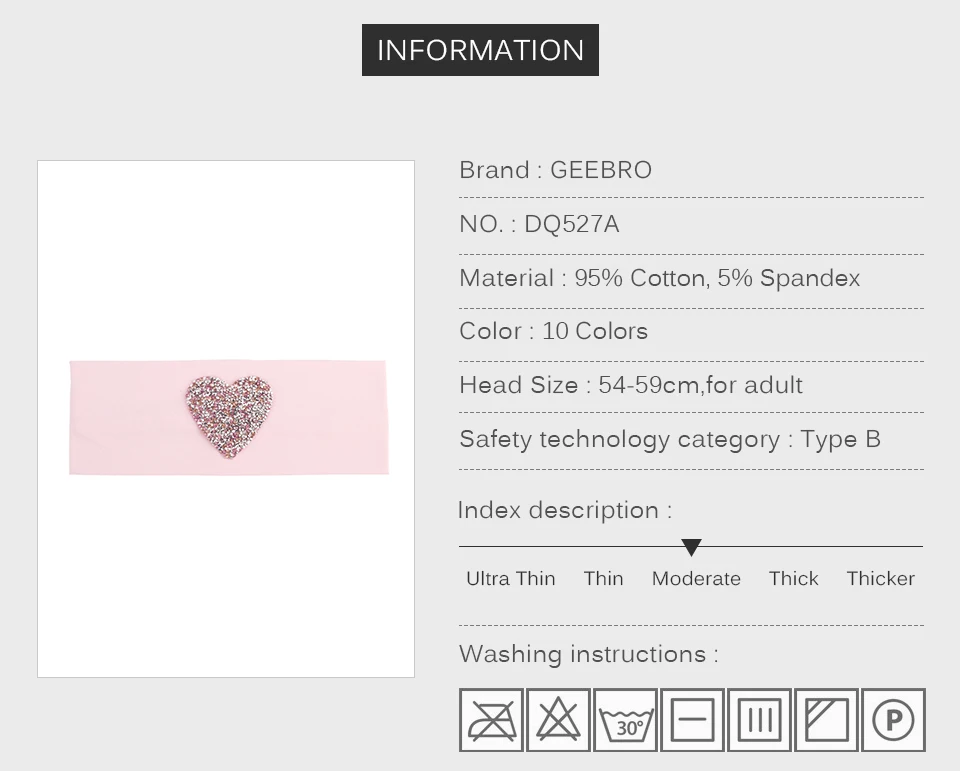Click the Brand GEEBRO text
960x771 pixels.
(x=555, y=170)
